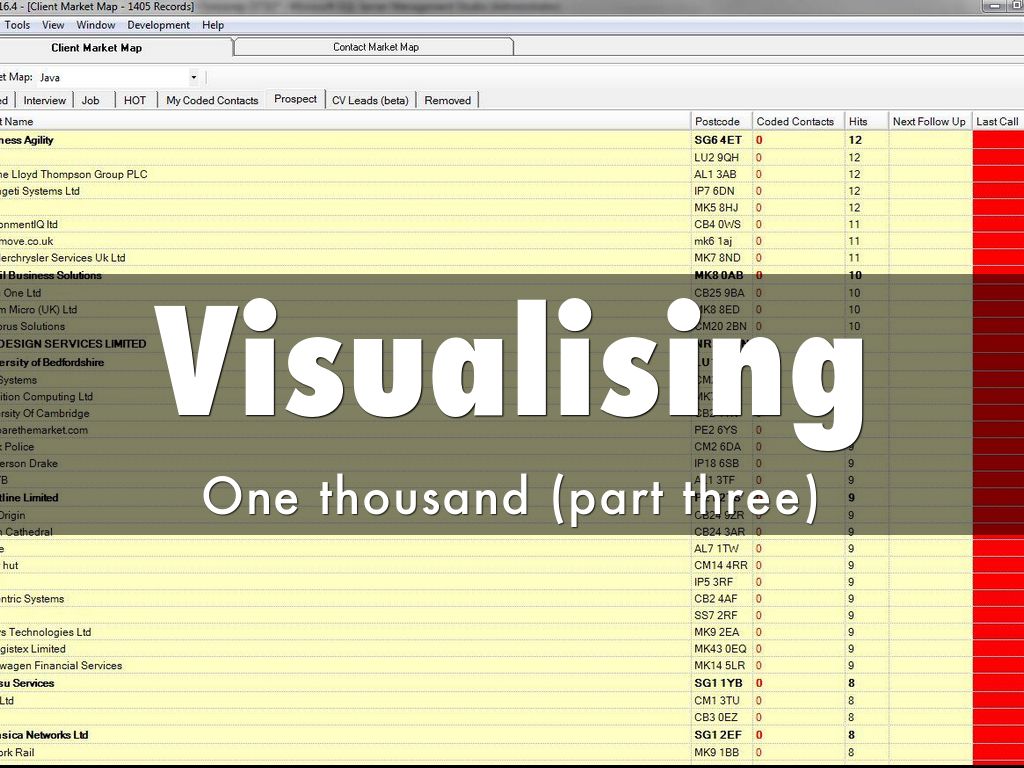1024x768 pixels.
Task: Sort by the Hits column header
Action: point(858,122)
